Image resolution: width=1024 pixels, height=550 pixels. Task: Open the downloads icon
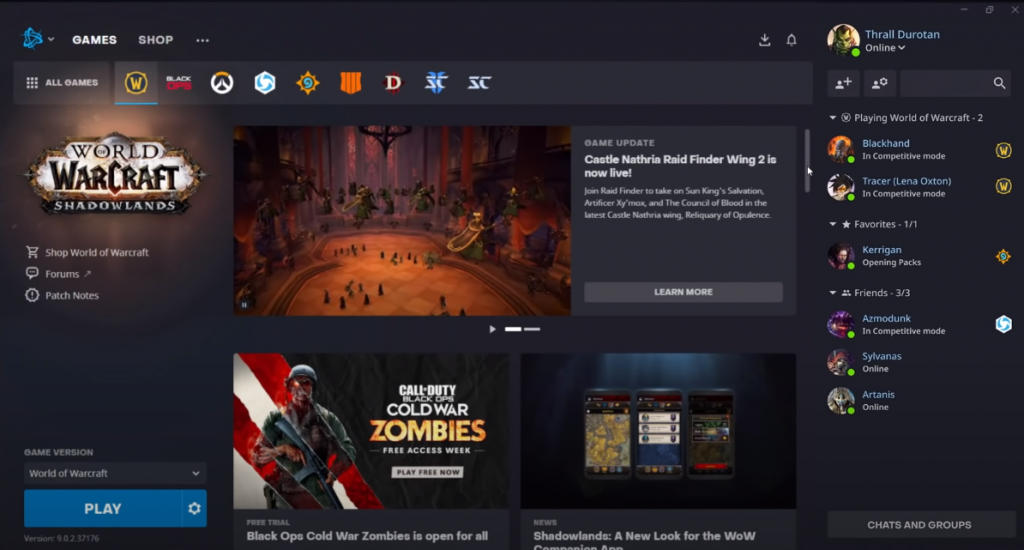765,40
